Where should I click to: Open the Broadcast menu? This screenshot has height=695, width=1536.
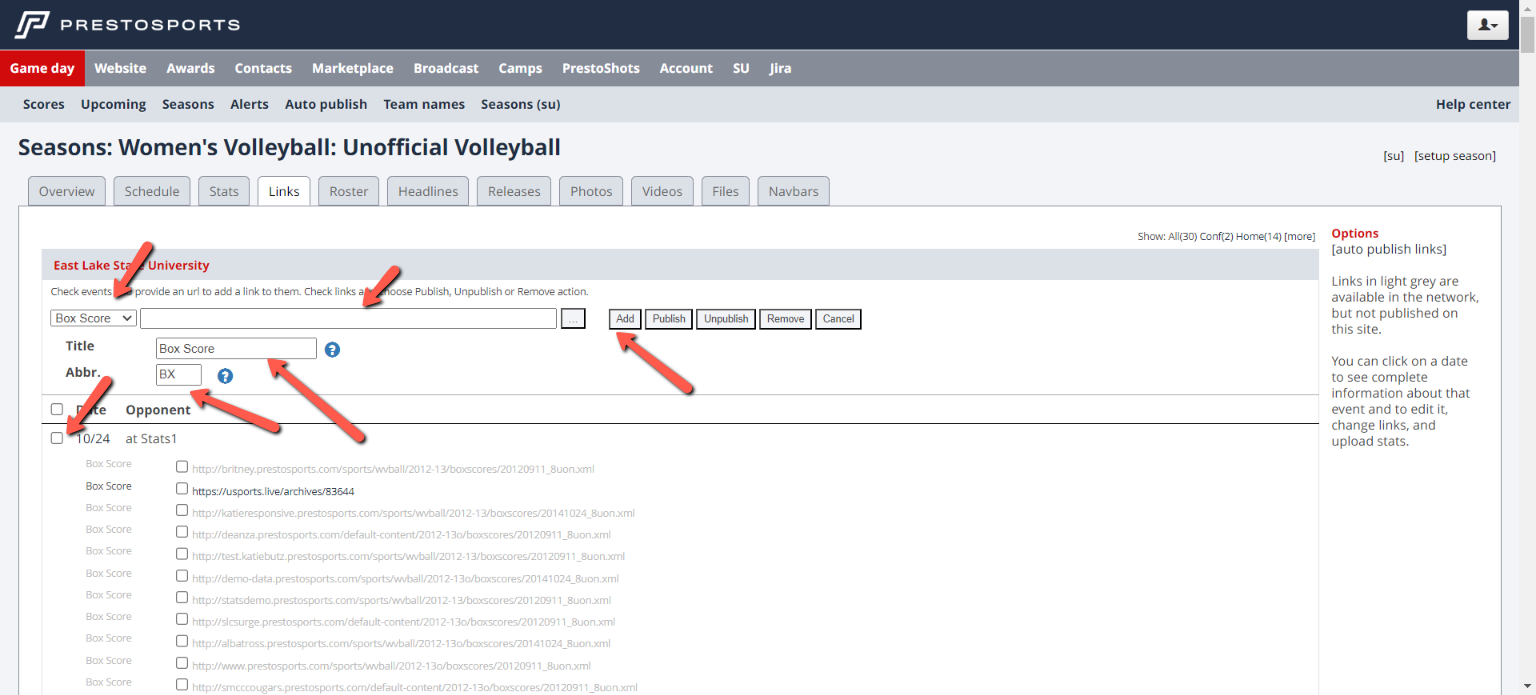(x=446, y=68)
